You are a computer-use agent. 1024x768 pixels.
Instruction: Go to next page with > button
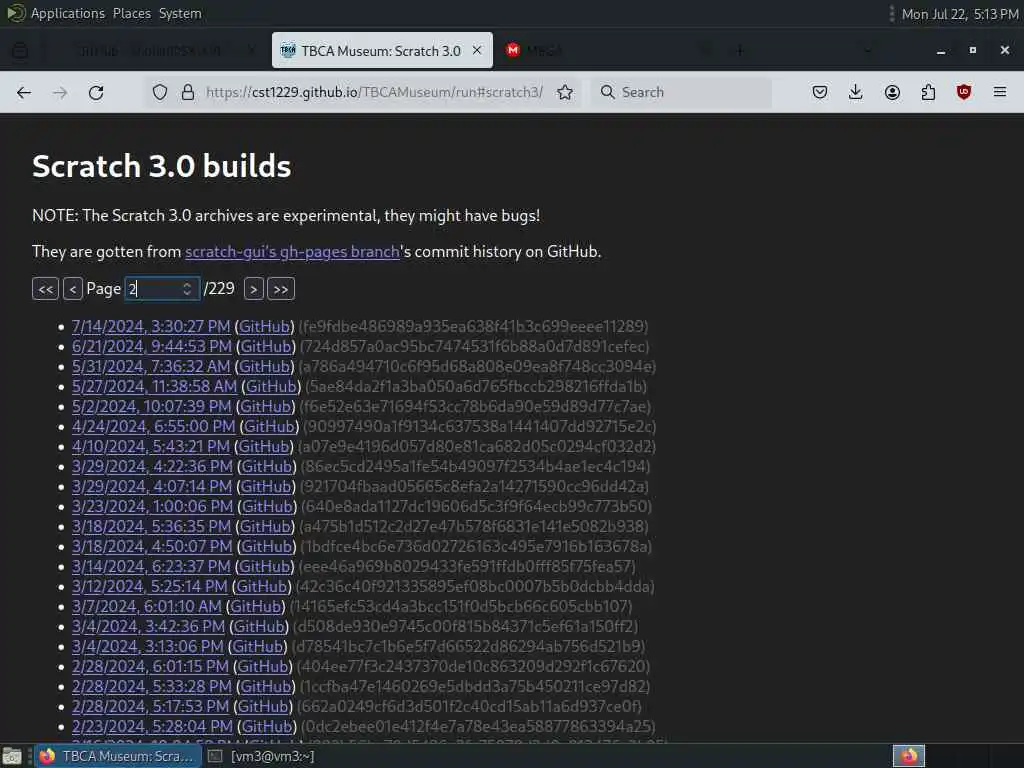253,289
